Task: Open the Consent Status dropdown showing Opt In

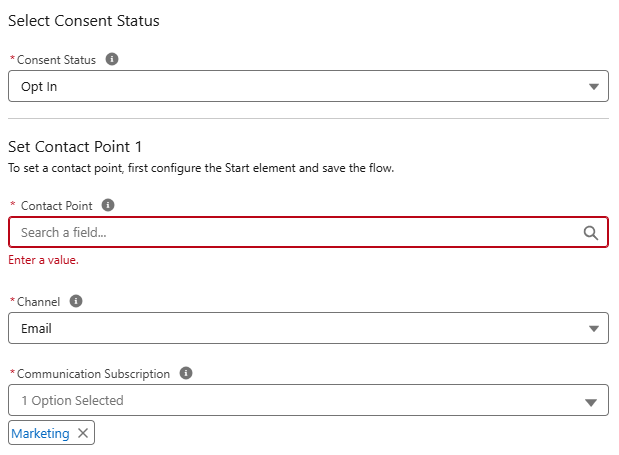Action: (300, 86)
